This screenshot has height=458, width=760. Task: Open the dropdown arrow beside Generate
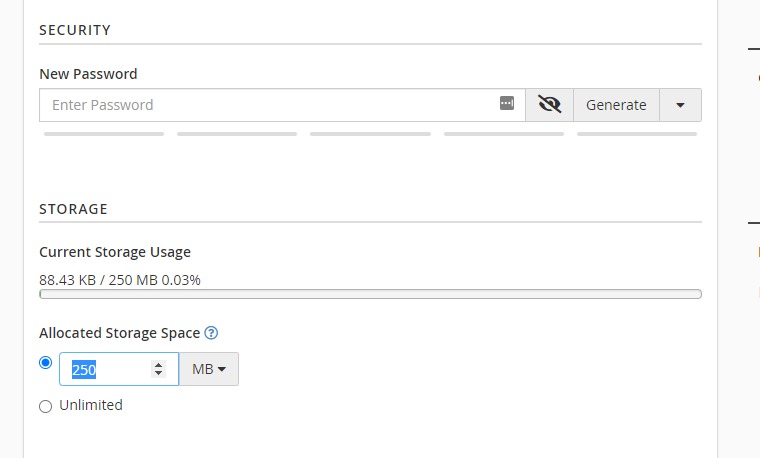(x=680, y=105)
